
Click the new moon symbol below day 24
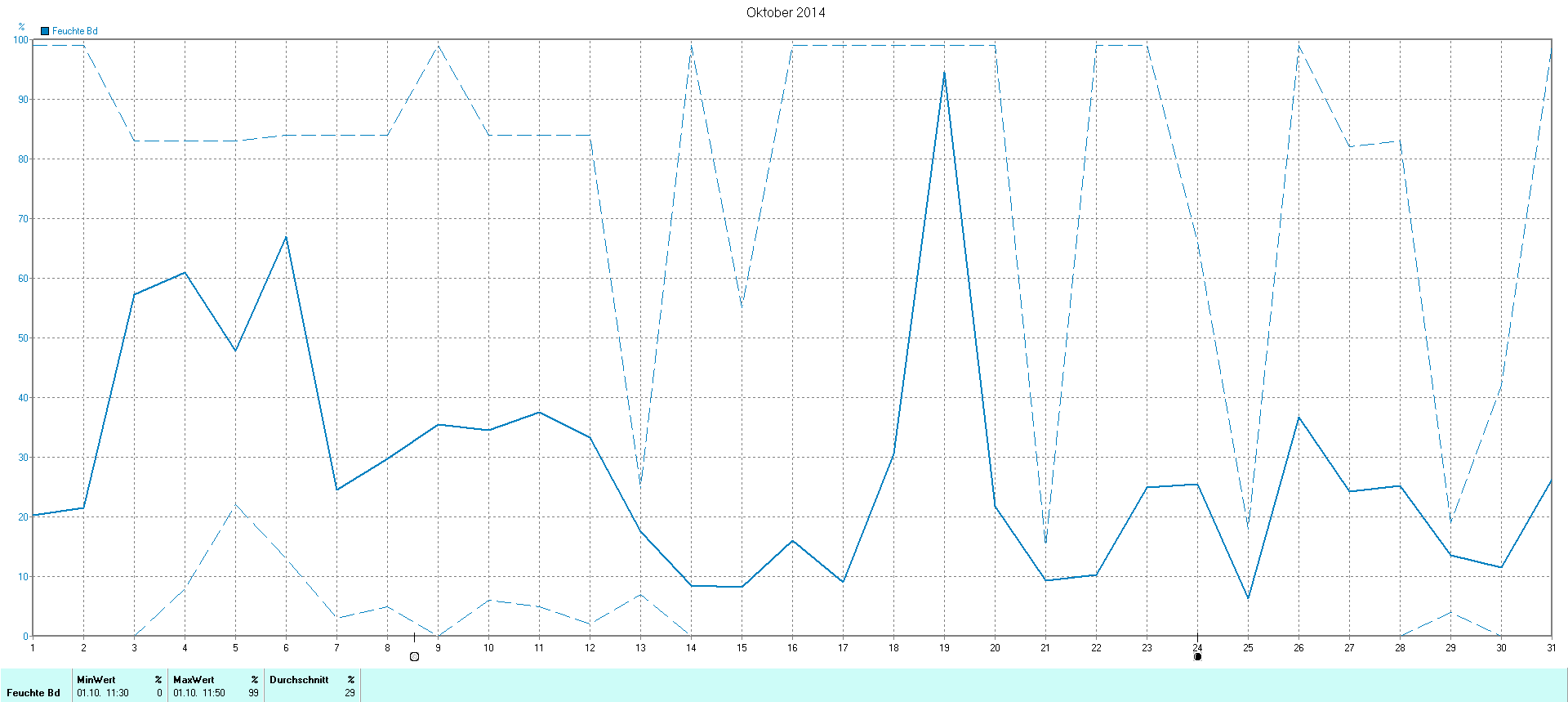1197,656
